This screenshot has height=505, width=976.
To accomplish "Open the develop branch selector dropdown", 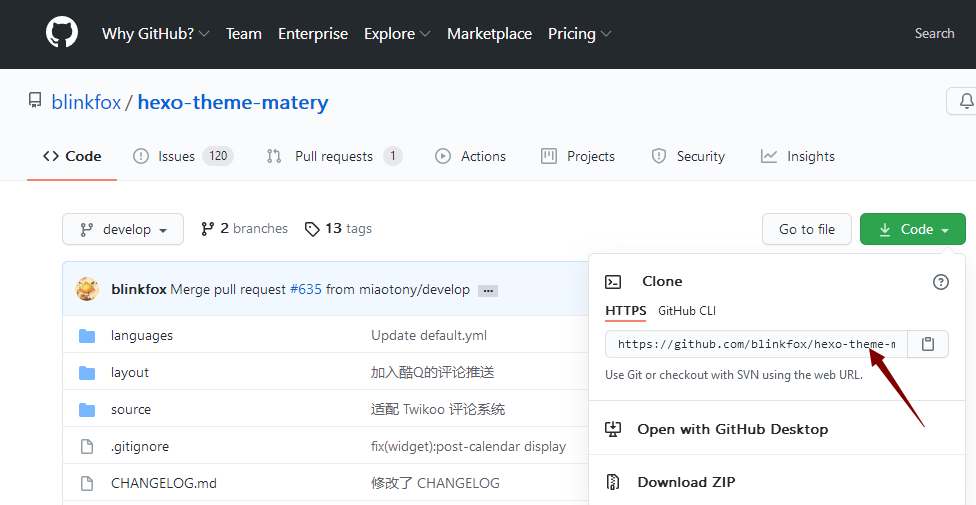I will pos(123,229).
